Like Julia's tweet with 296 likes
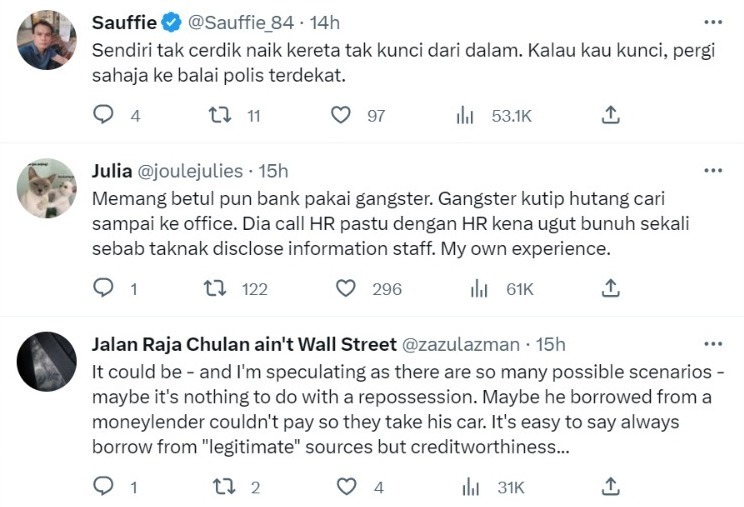Screen dimensions: 744x507 point(346,288)
